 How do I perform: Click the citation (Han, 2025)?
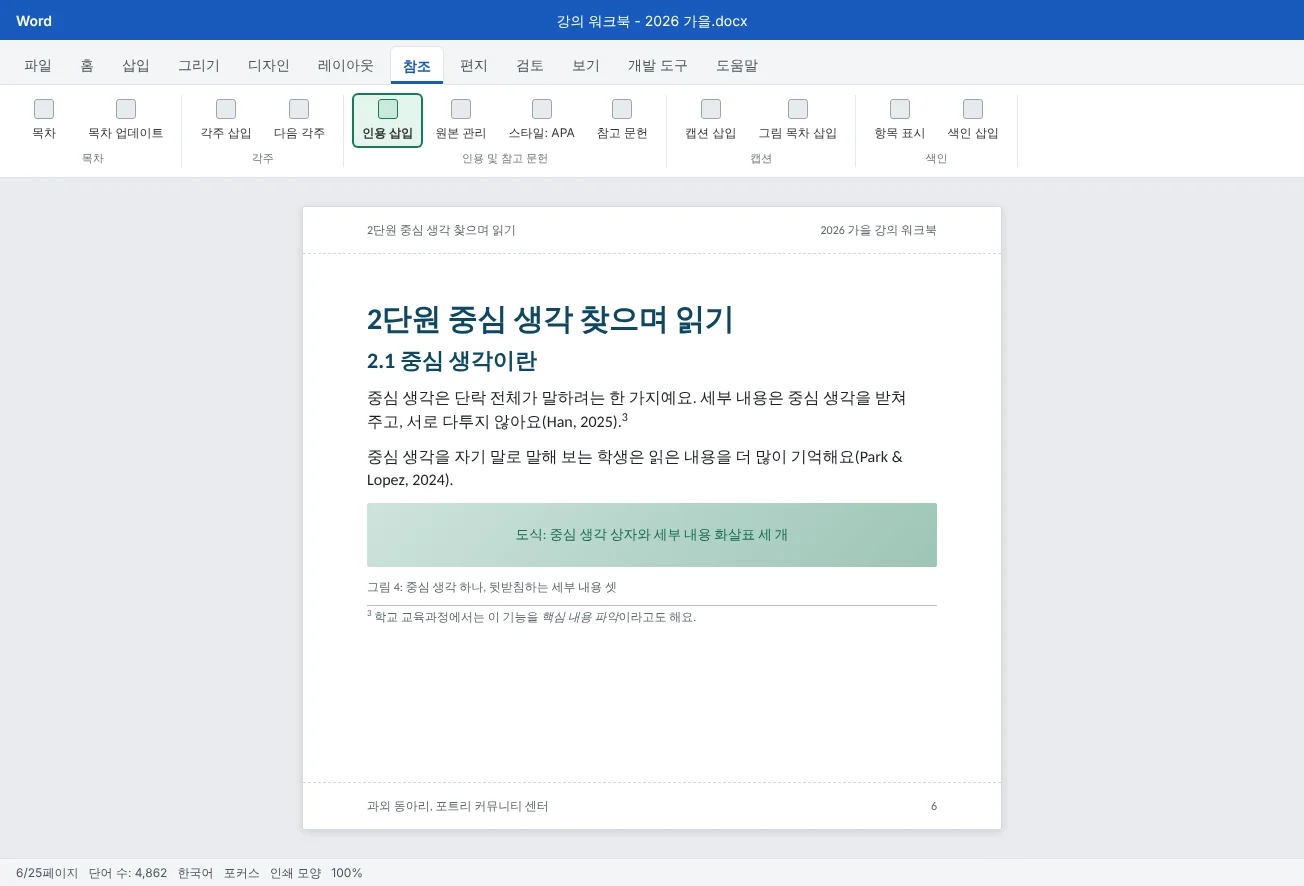[x=581, y=422]
